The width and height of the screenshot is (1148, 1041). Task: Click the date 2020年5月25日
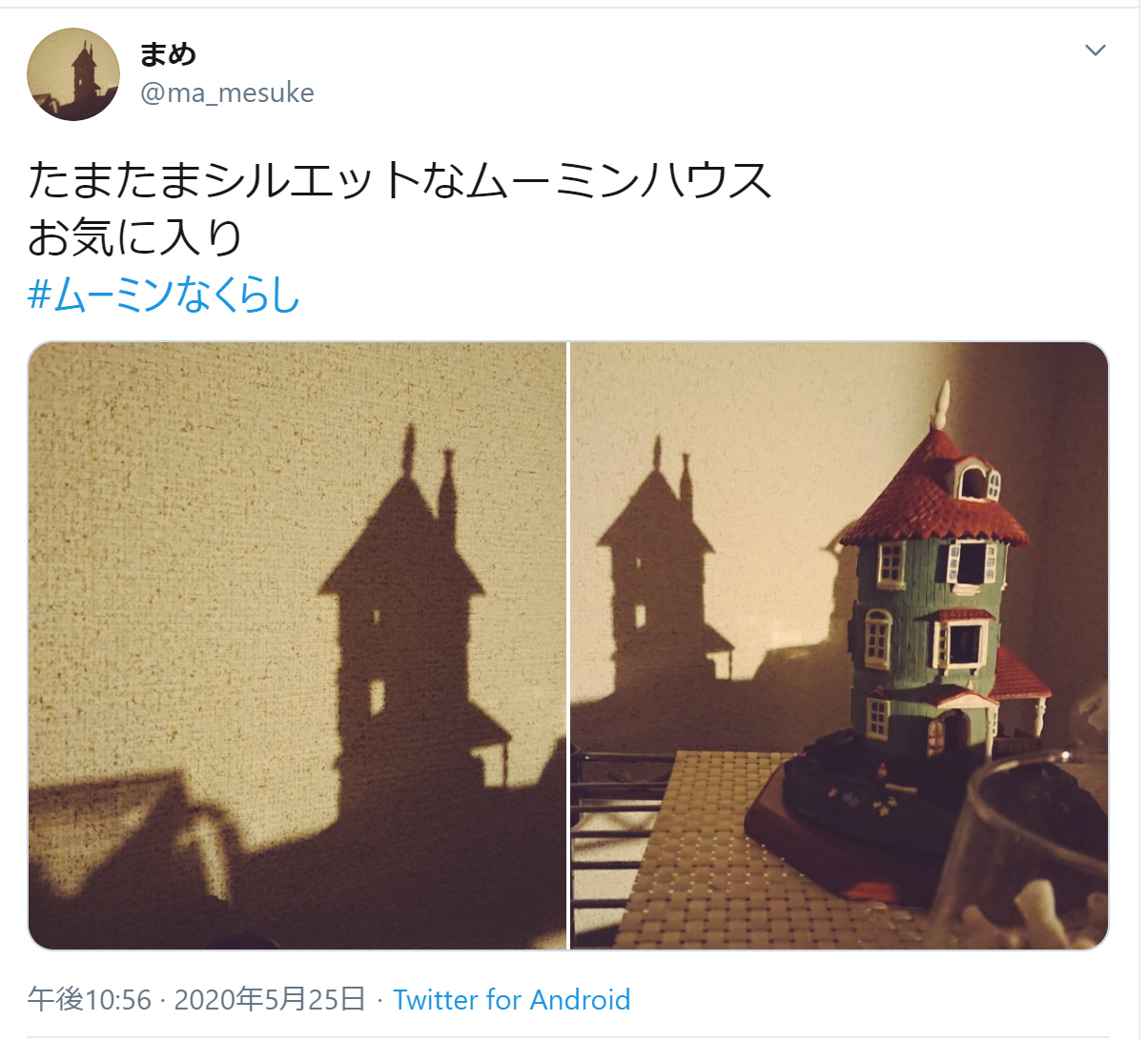click(x=271, y=999)
